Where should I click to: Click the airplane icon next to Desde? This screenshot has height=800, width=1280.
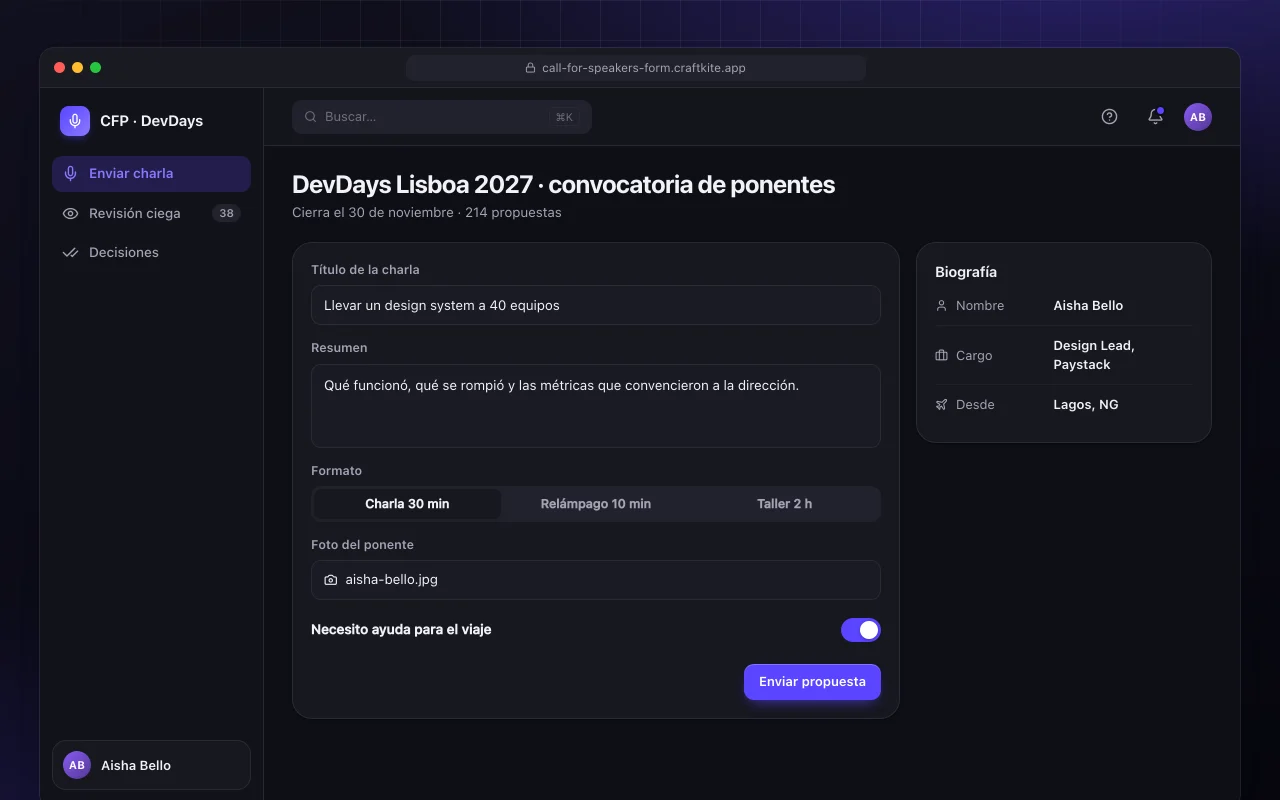941,405
